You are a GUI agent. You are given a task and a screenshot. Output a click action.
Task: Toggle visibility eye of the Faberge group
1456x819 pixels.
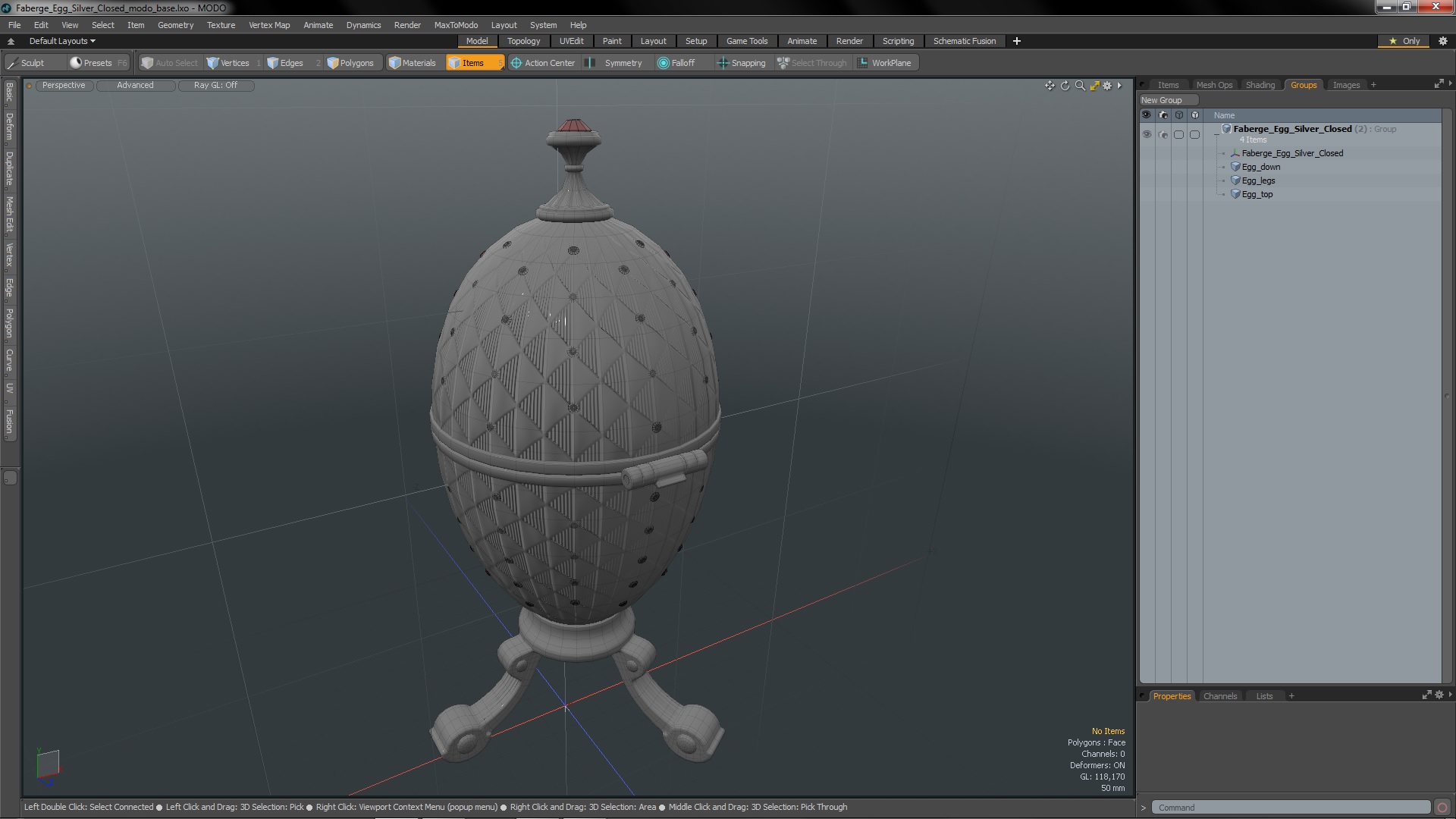coord(1147,134)
